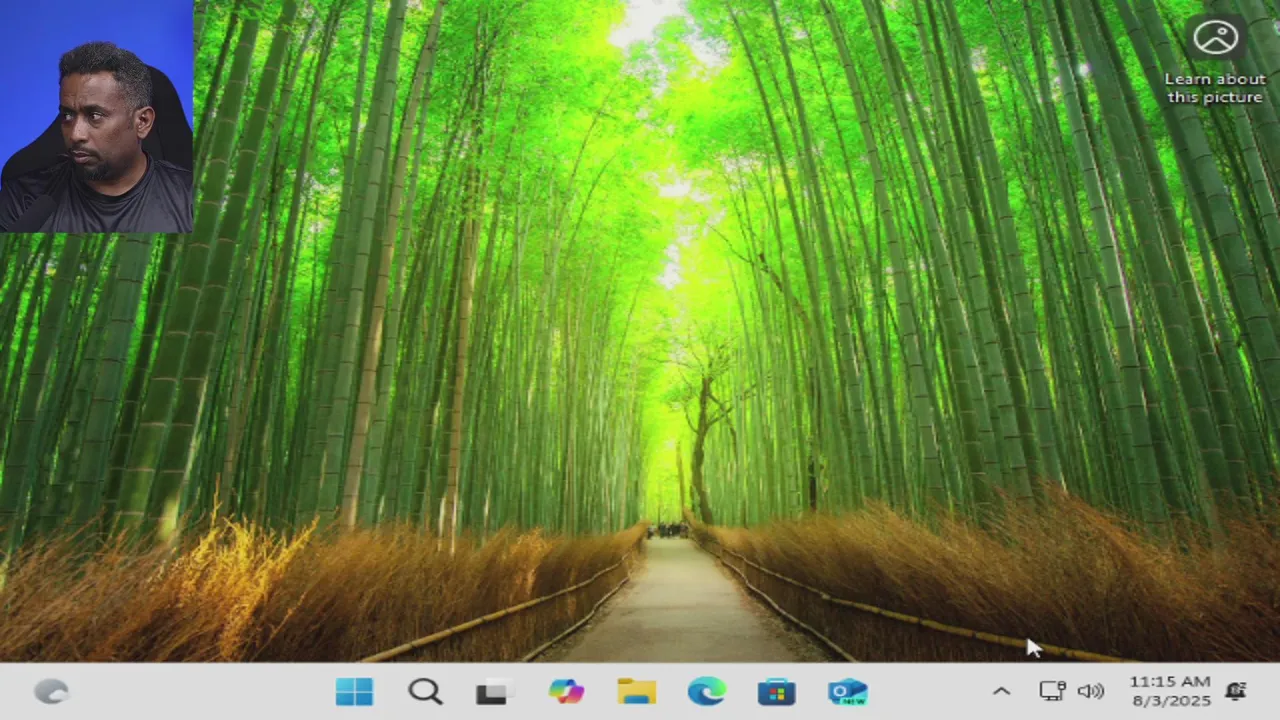
Task: Click Learn about this picture icon
Action: point(1215,38)
